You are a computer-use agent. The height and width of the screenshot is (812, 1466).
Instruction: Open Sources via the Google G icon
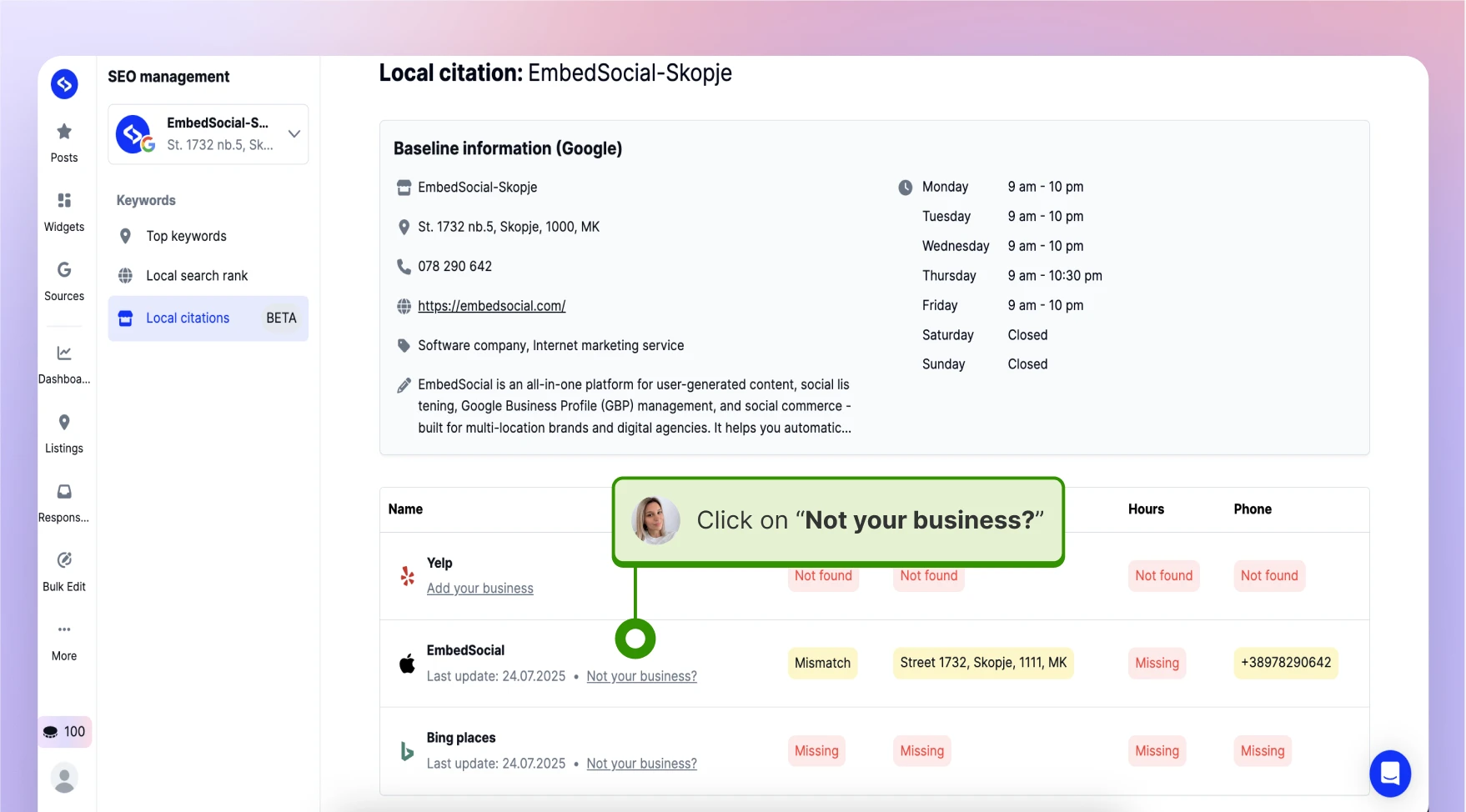(64, 269)
